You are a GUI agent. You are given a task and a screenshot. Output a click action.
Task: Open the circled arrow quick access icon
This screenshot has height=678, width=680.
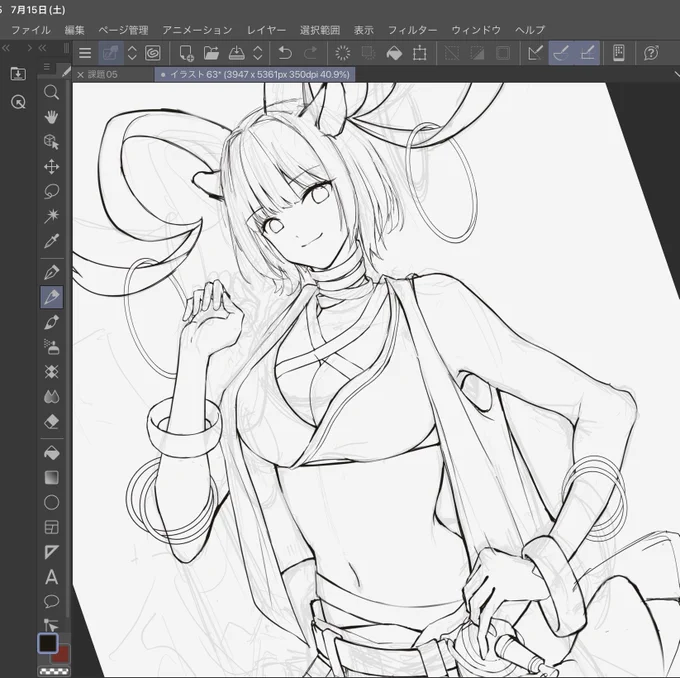pyautogui.click(x=18, y=102)
